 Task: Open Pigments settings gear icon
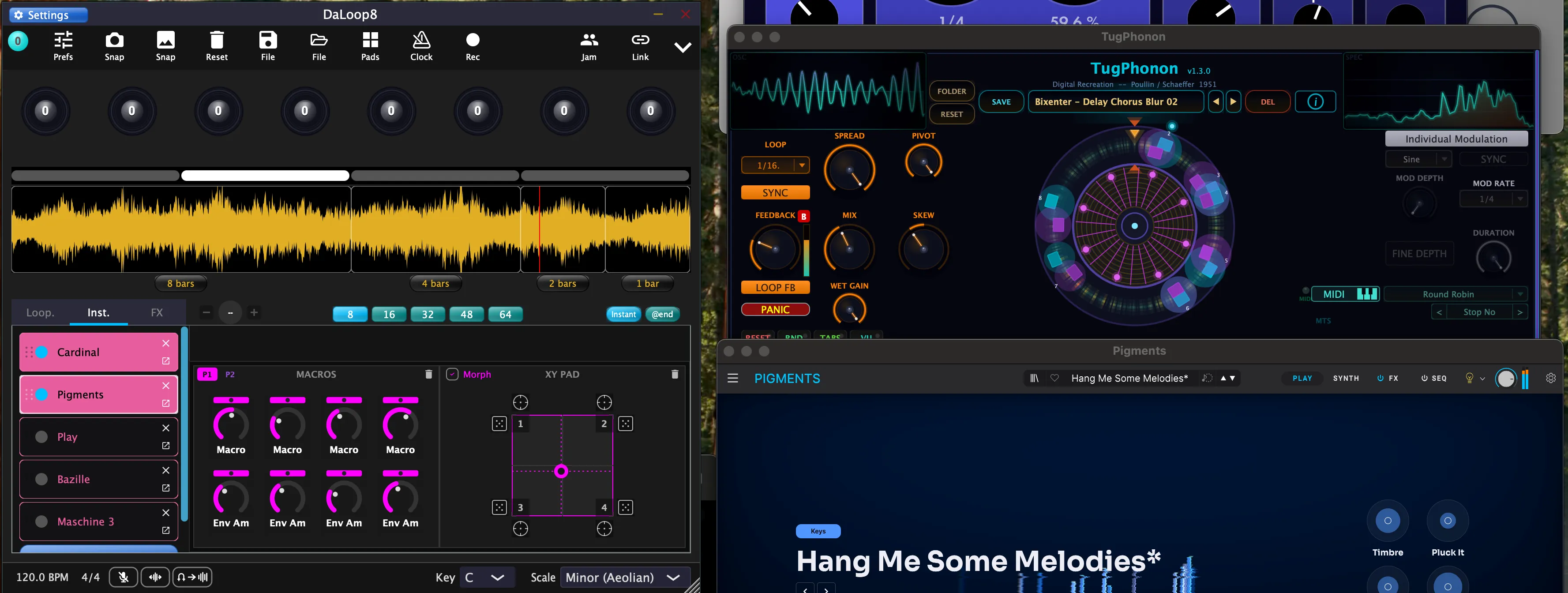click(x=1550, y=378)
